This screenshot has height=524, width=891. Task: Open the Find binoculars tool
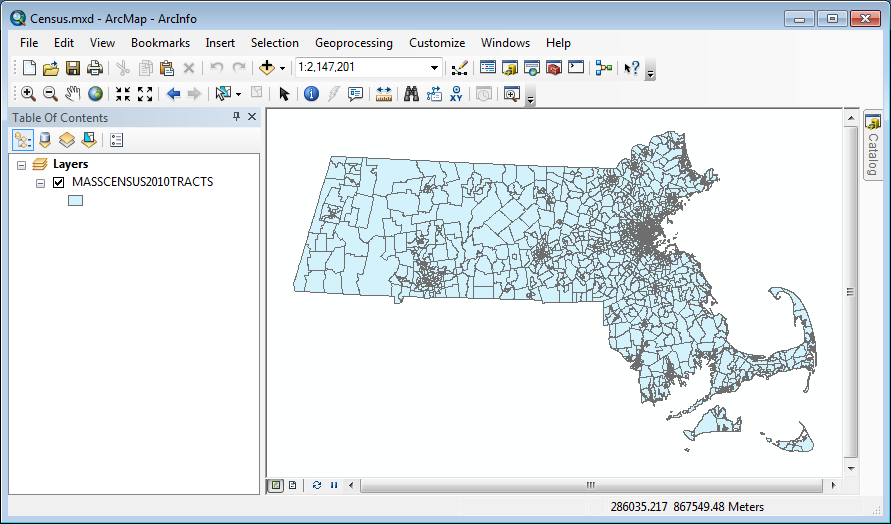(x=410, y=94)
